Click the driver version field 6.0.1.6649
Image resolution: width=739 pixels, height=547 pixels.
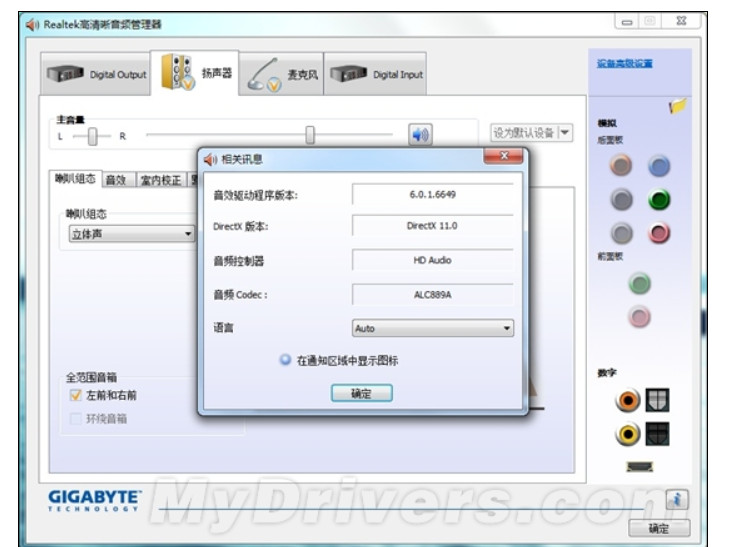(x=433, y=194)
